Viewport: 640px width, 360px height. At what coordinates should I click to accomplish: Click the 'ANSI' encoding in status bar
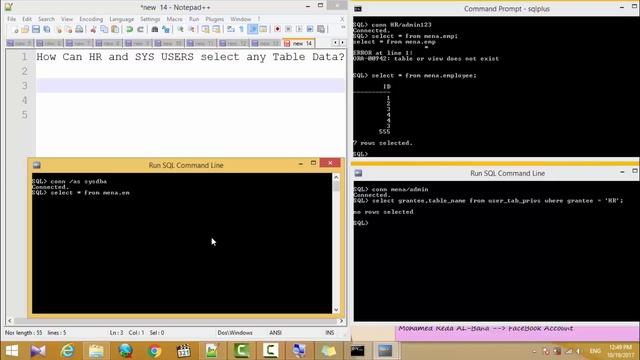pos(276,333)
